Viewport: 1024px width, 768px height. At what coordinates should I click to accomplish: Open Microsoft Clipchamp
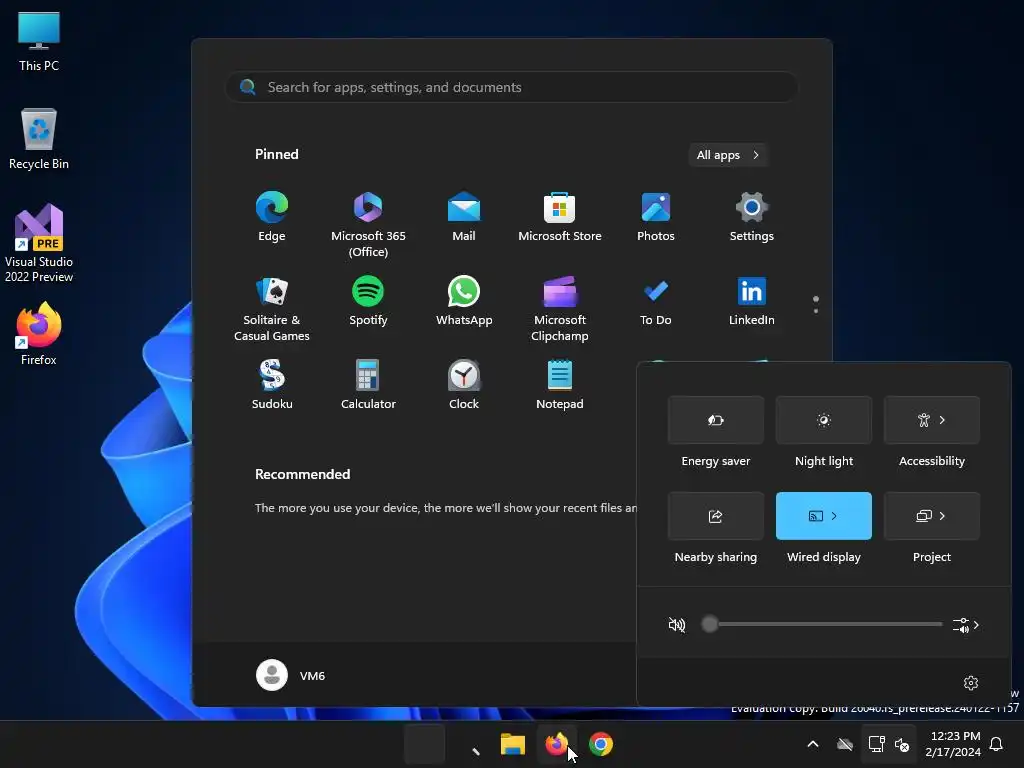pyautogui.click(x=560, y=309)
